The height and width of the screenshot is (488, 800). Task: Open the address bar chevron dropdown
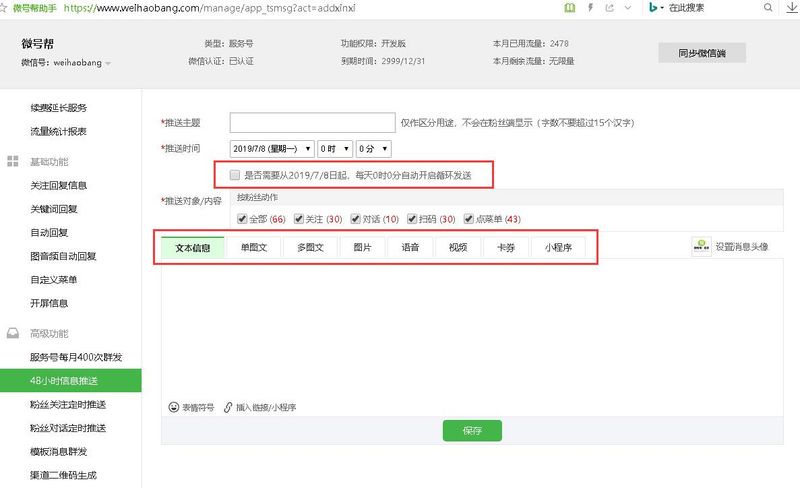pyautogui.click(x=628, y=8)
